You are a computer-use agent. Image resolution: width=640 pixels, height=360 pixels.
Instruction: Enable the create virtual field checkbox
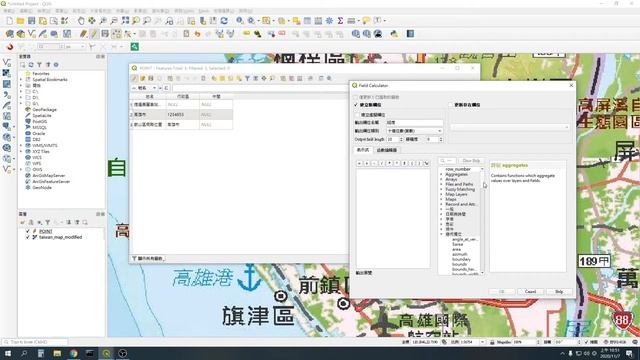[x=357, y=115]
